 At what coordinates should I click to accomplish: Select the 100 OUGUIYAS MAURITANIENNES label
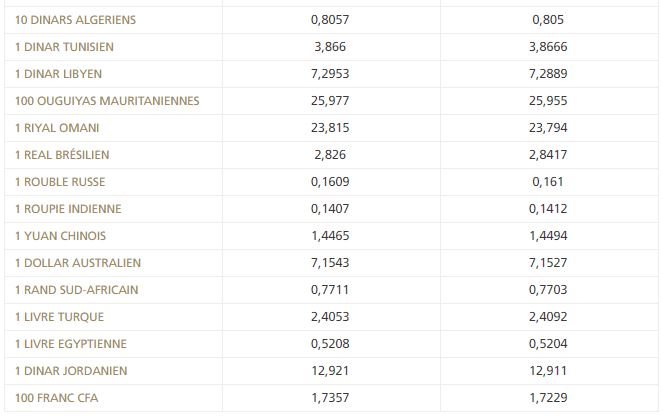point(108,101)
